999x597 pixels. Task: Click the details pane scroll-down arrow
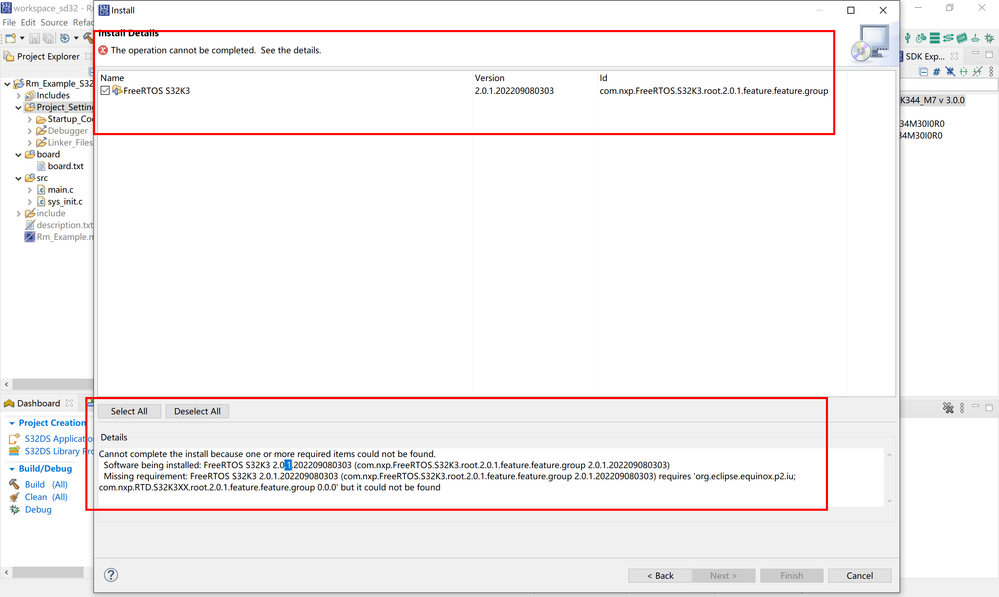point(889,501)
